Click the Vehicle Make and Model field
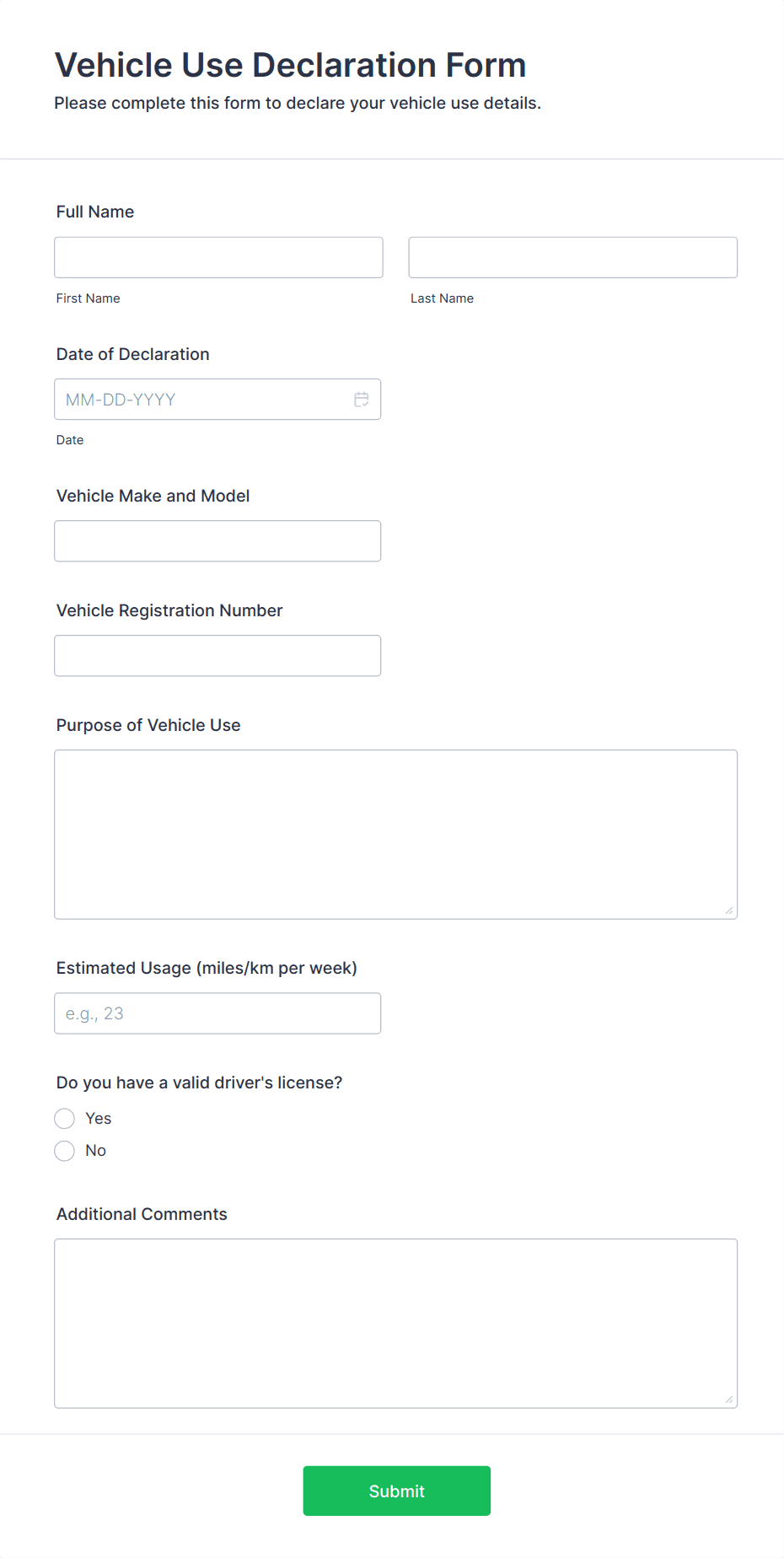This screenshot has height=1558, width=784. pyautogui.click(x=217, y=540)
